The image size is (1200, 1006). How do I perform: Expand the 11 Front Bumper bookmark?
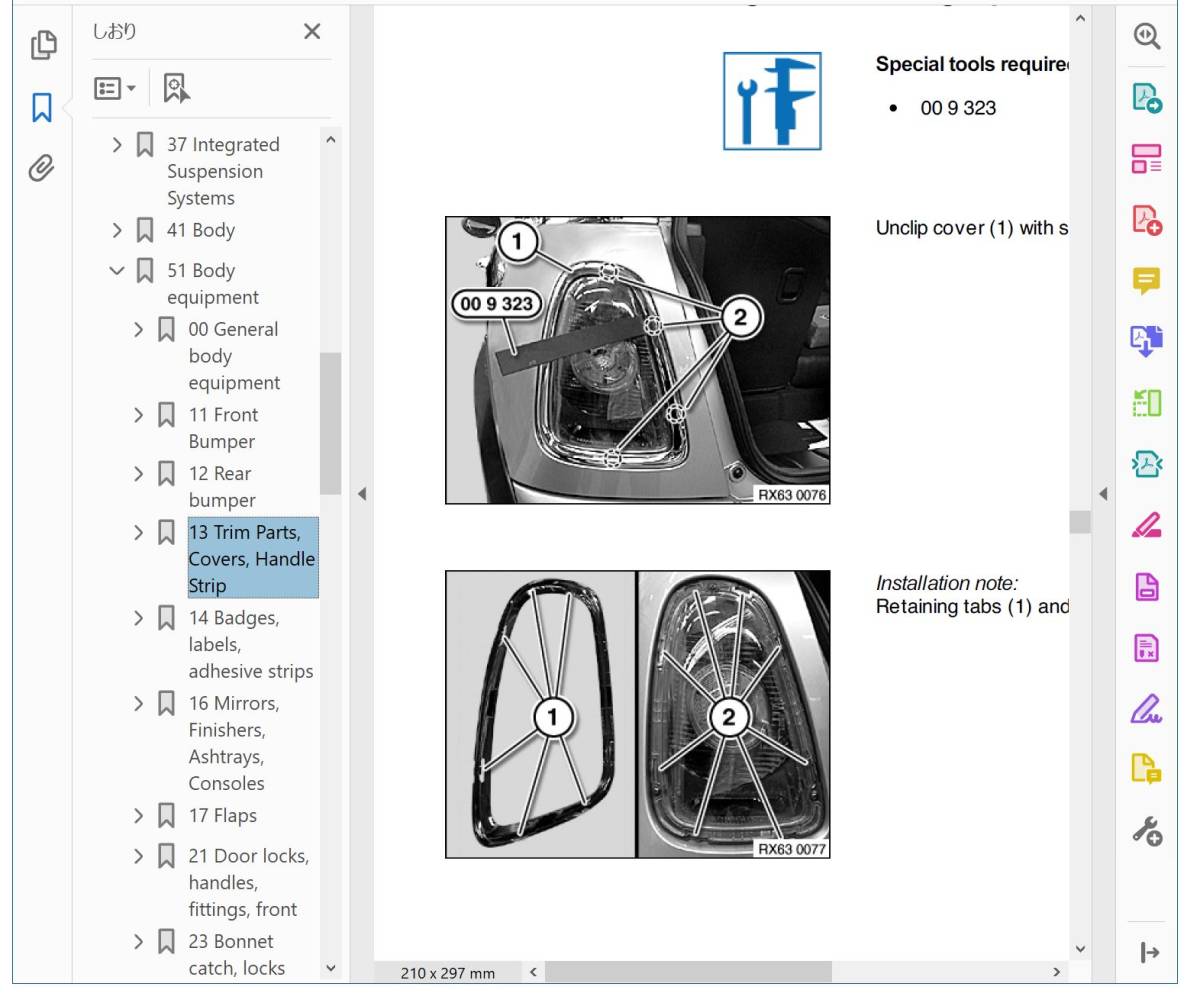[x=139, y=414]
